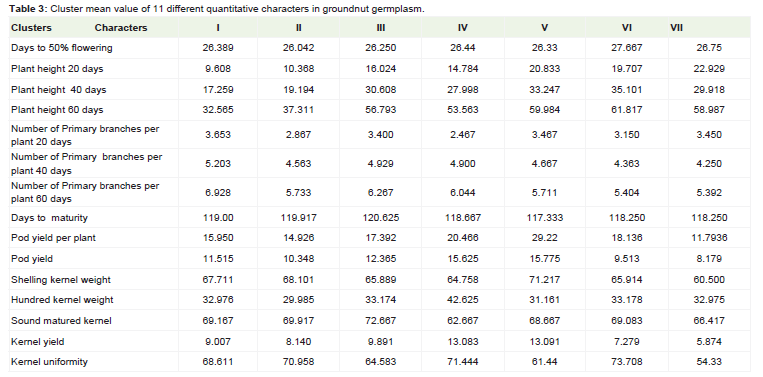
Task: Click the value 11.7936 under cluster VII
Action: tap(709, 238)
